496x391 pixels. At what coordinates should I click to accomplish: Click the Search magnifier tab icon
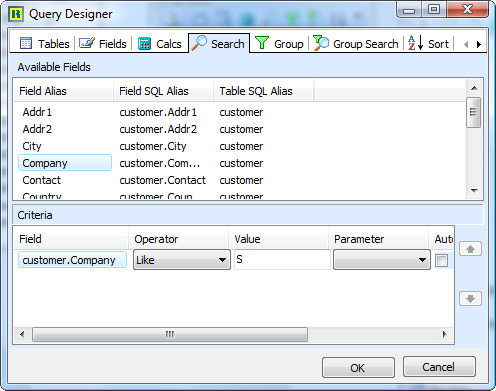point(199,43)
